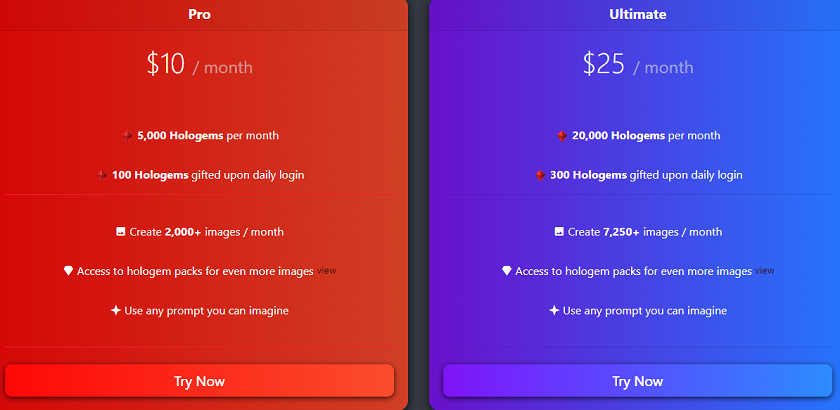Click the 300 Hologems gifted upon daily login text

(646, 175)
